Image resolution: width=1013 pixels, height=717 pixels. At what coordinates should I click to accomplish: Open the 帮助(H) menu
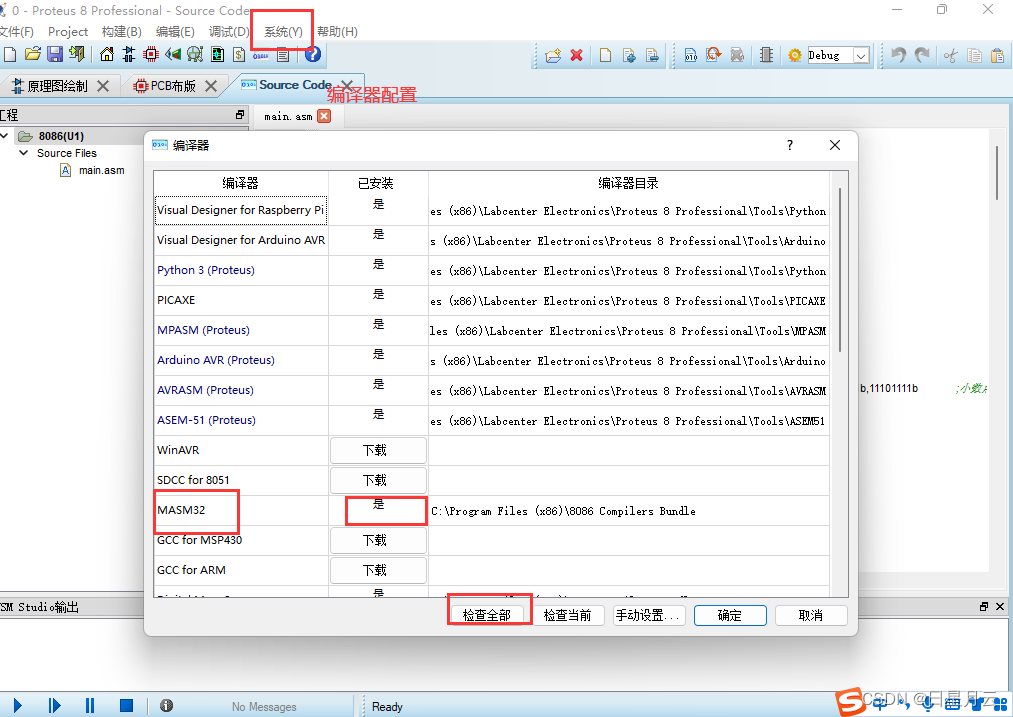337,32
